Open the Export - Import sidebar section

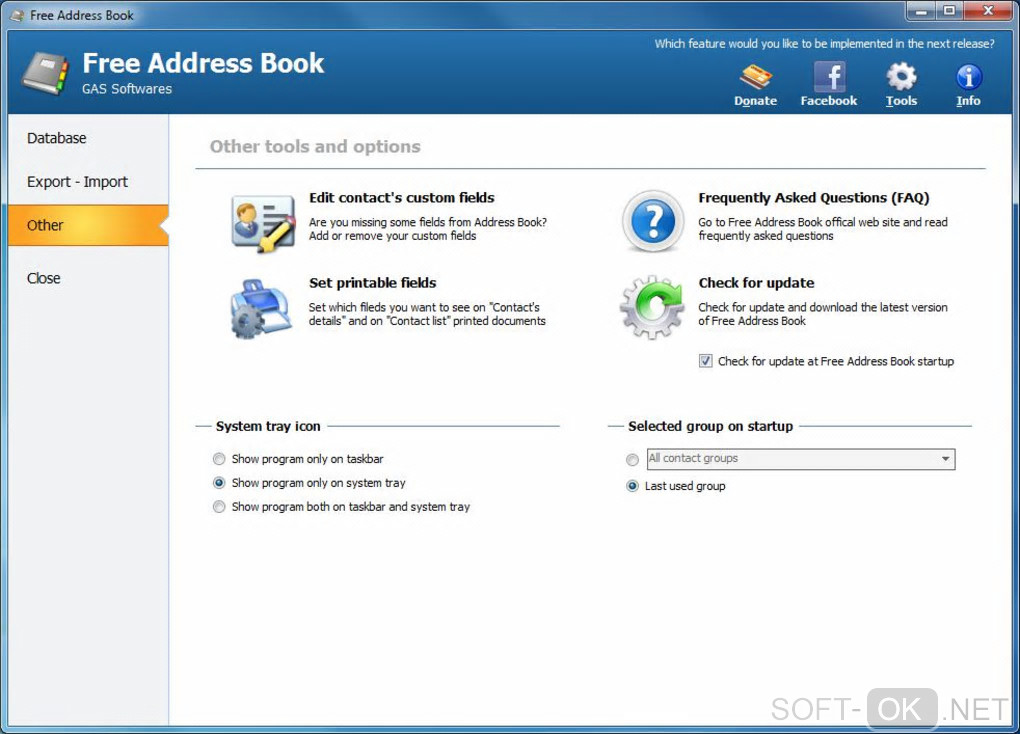click(77, 182)
